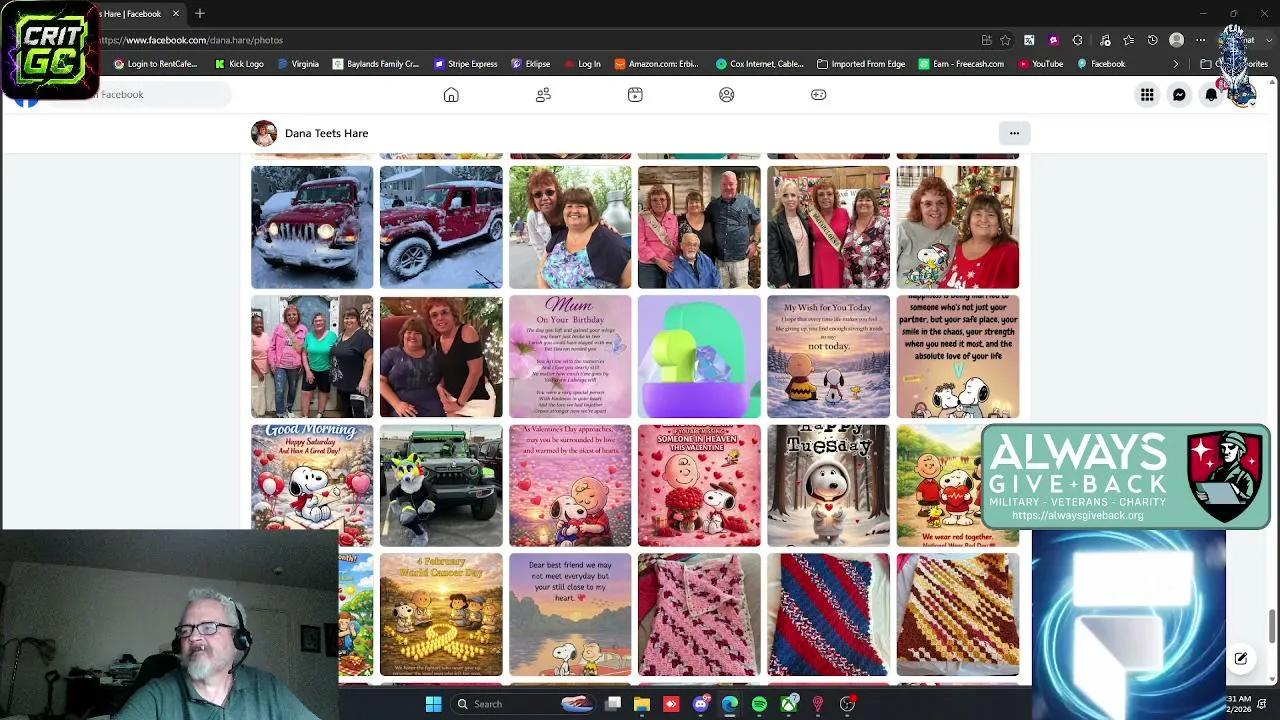Open the front-view snowy red Jeep photo

312,227
